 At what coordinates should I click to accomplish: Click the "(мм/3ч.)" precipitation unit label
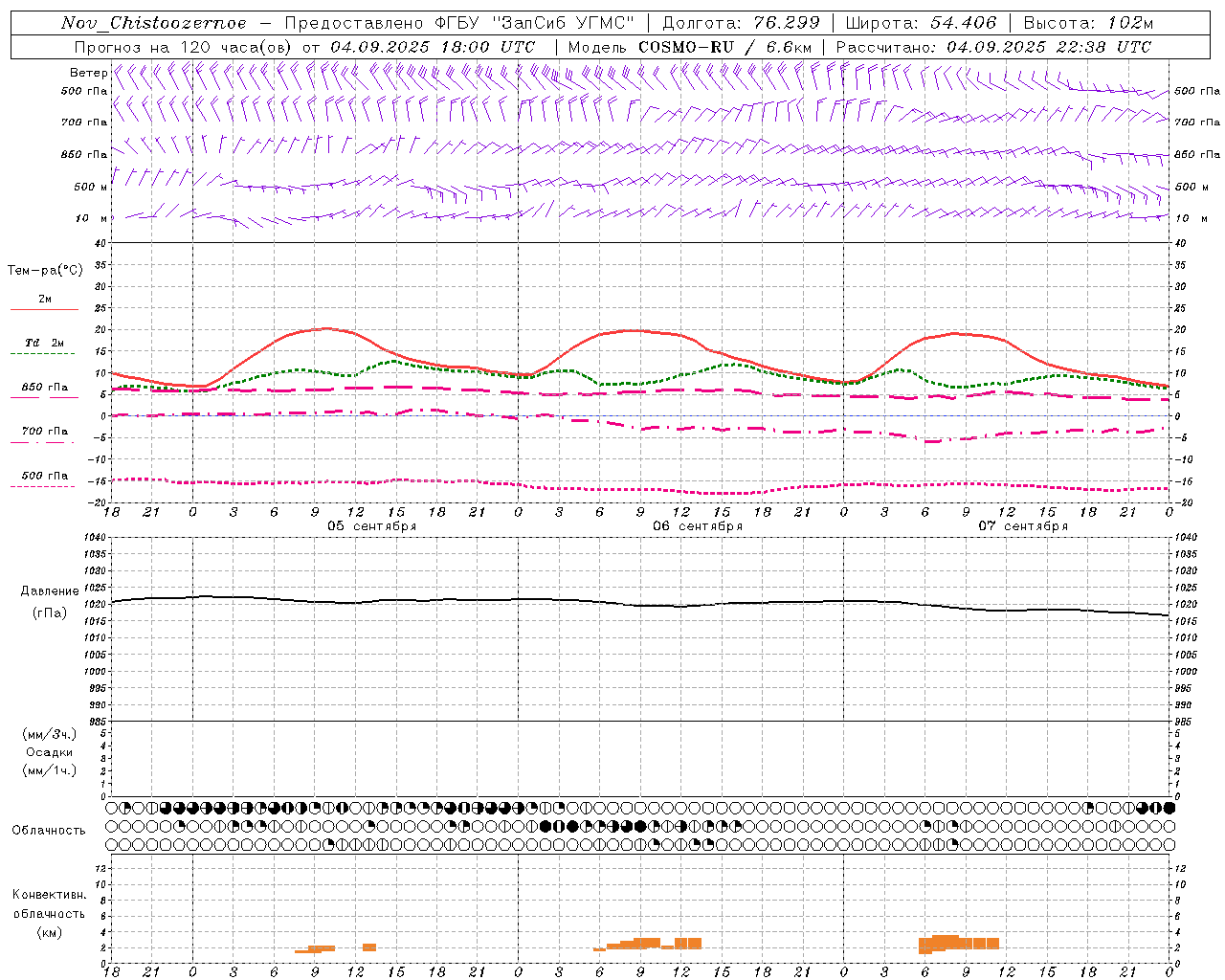point(50,735)
